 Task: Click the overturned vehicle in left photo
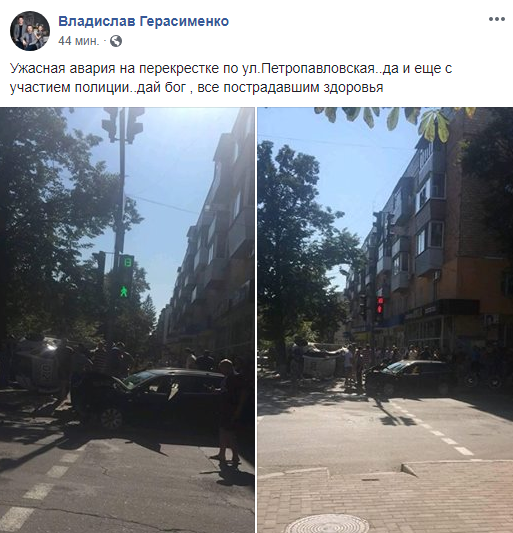[39, 364]
